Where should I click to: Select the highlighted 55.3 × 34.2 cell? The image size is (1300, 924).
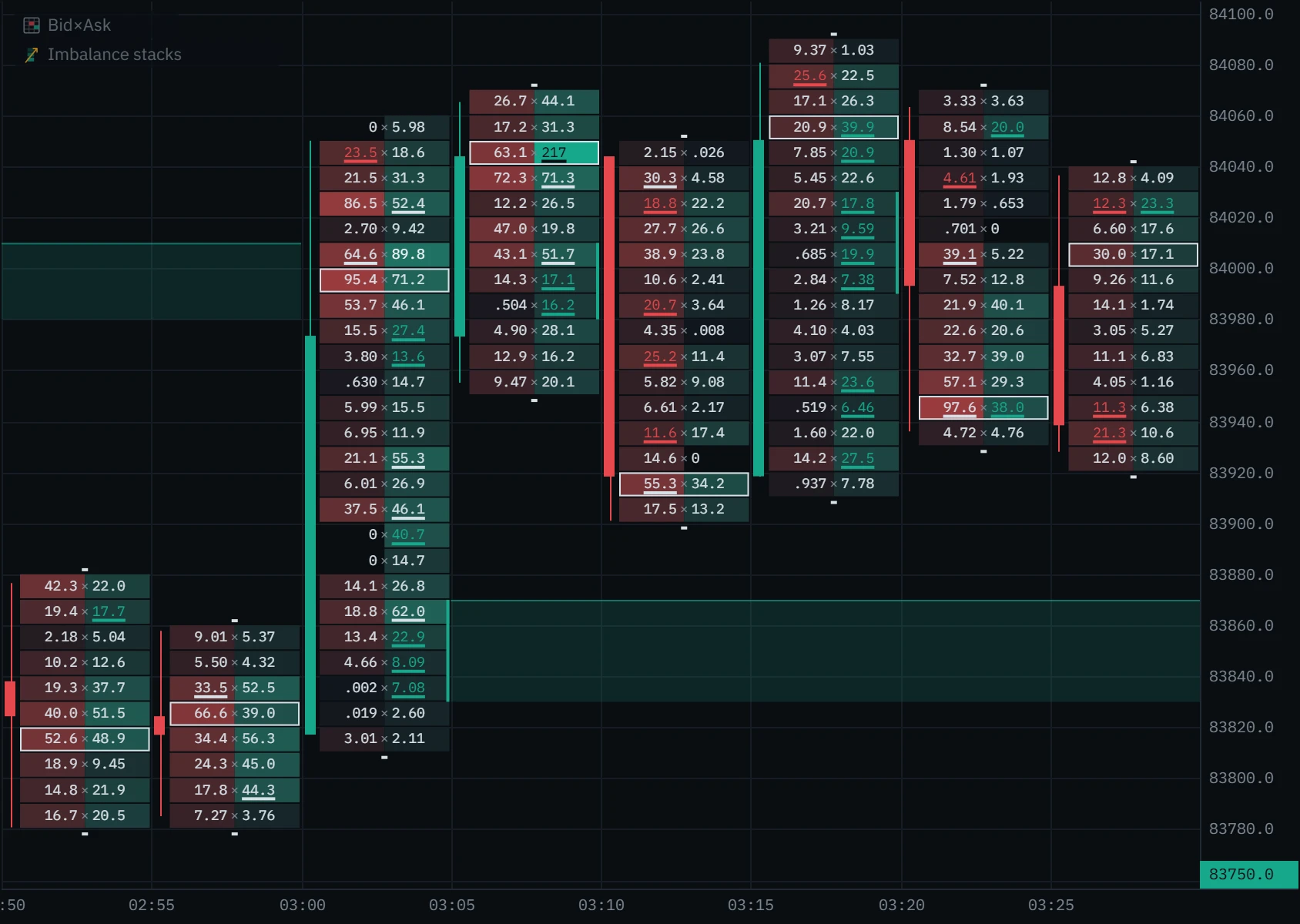[684, 484]
